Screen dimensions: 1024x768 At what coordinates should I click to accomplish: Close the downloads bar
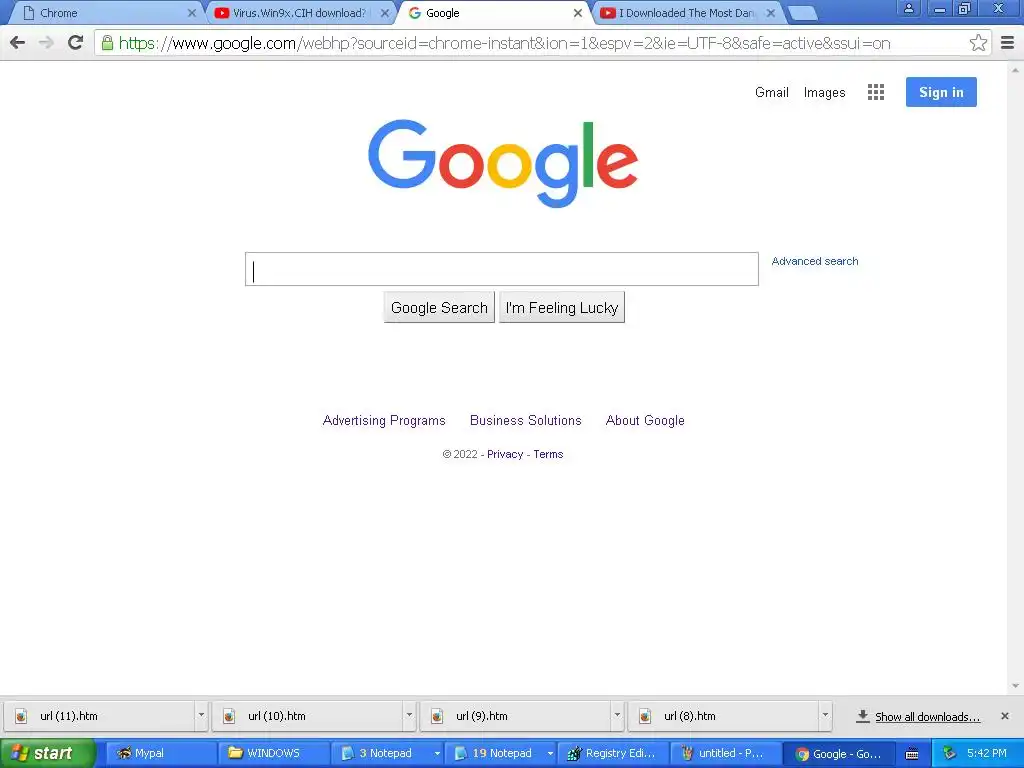tap(1005, 716)
